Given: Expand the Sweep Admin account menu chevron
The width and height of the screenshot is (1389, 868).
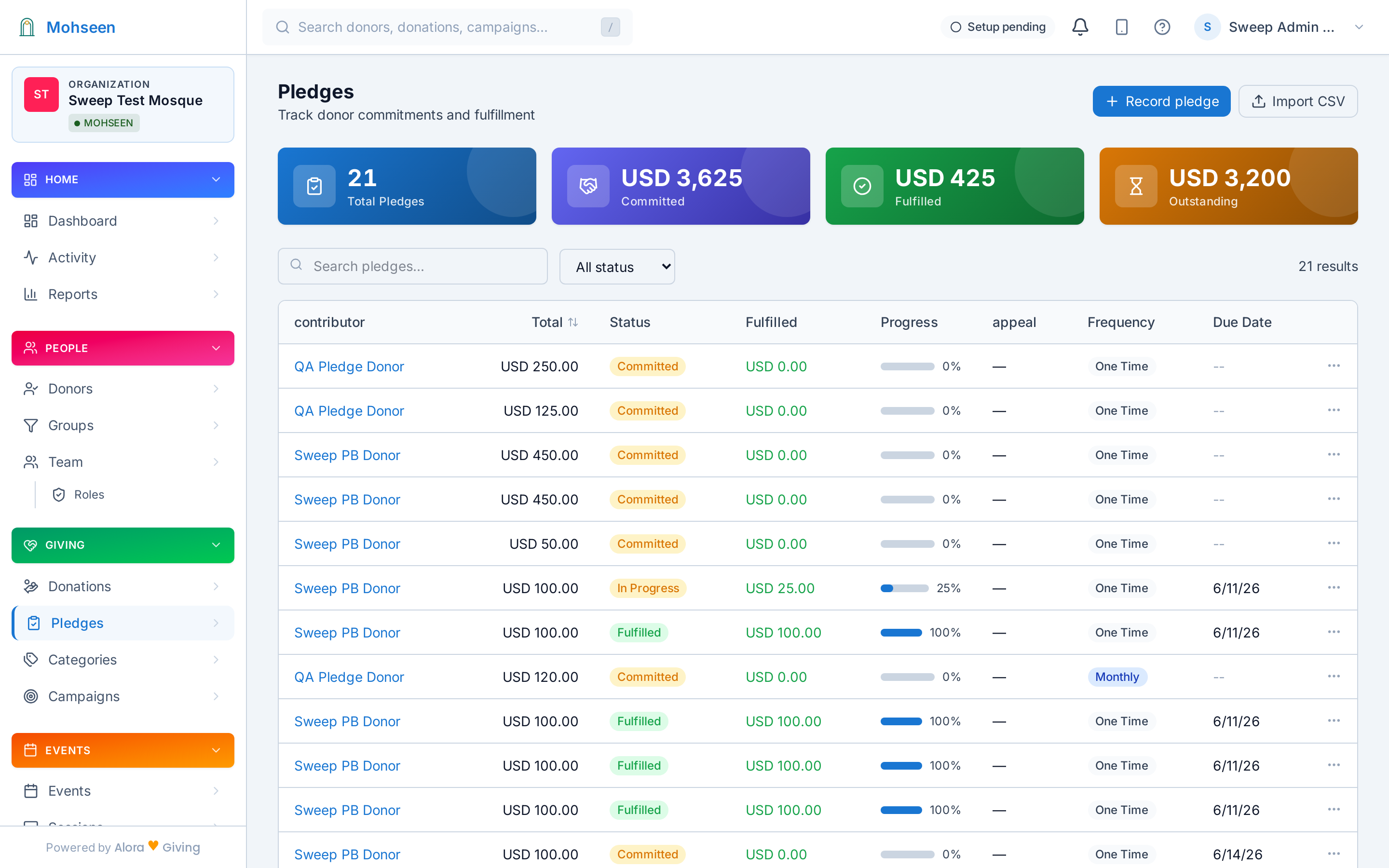Looking at the screenshot, I should [x=1359, y=27].
